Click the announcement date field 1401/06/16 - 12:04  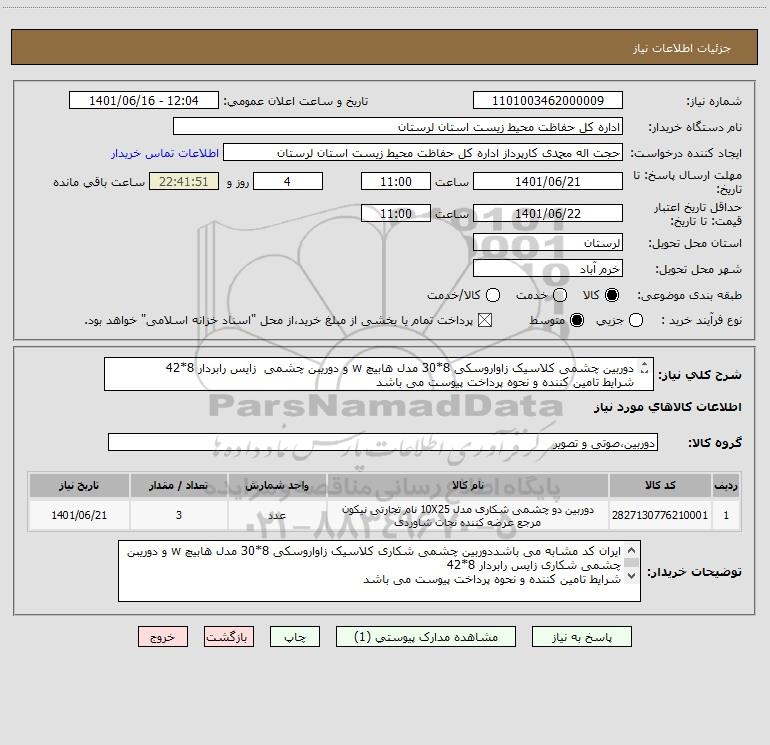click(x=144, y=101)
